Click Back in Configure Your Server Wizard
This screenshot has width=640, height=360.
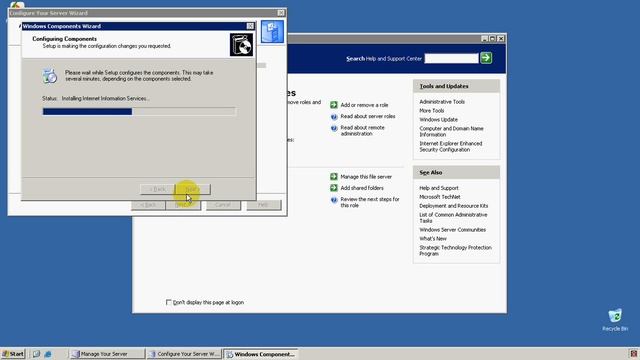click(148, 205)
